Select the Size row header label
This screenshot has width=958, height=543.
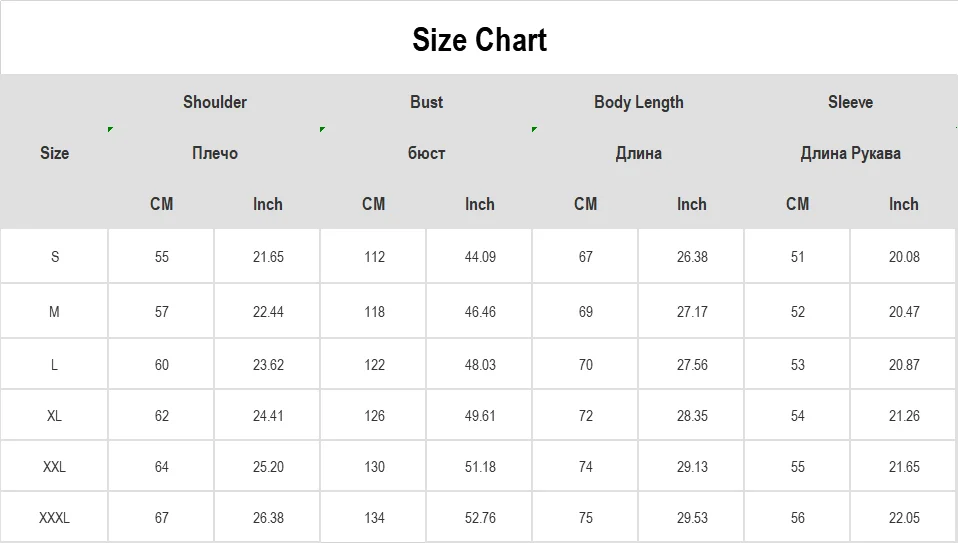pos(54,153)
